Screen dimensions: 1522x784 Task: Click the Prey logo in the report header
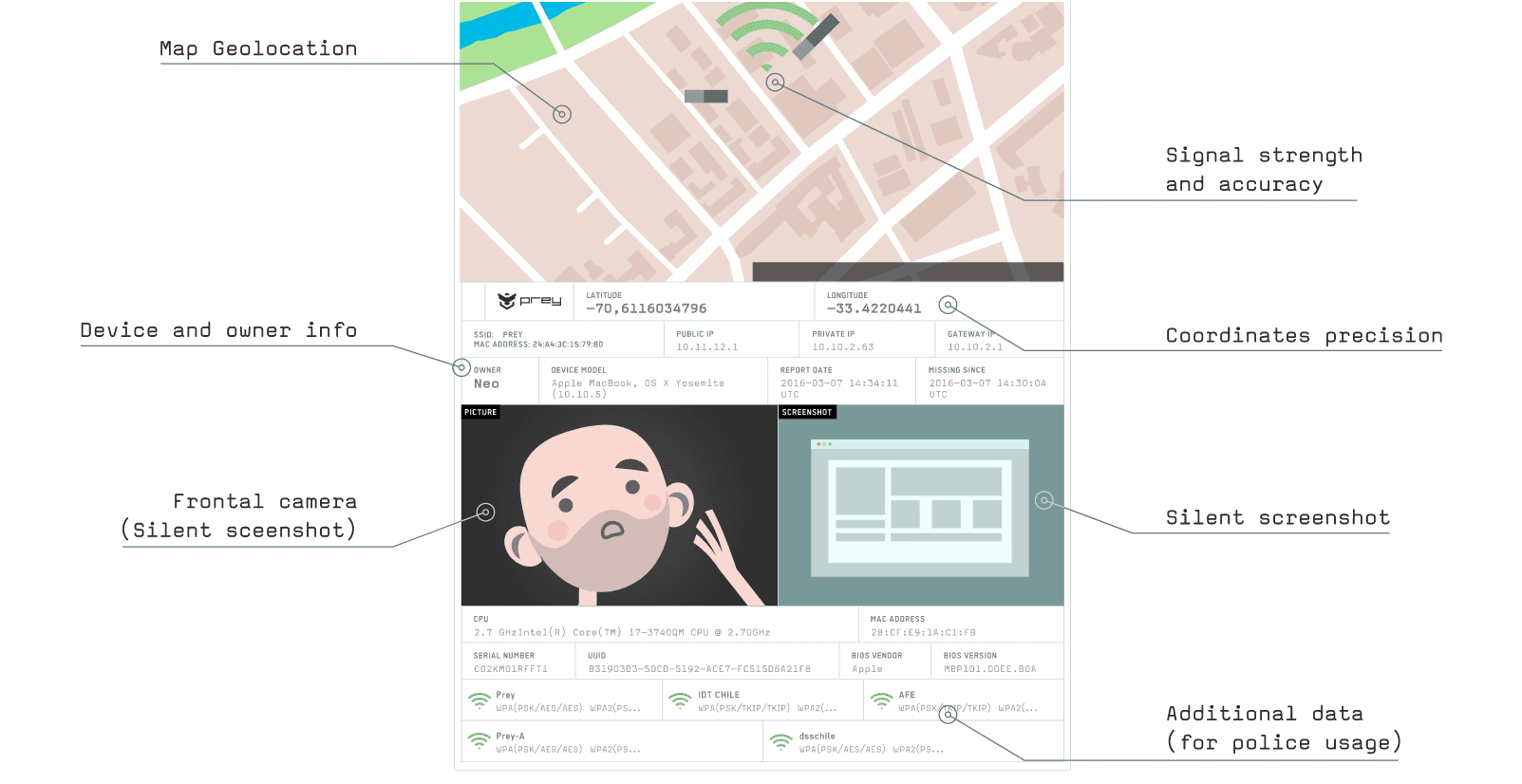pyautogui.click(x=530, y=301)
